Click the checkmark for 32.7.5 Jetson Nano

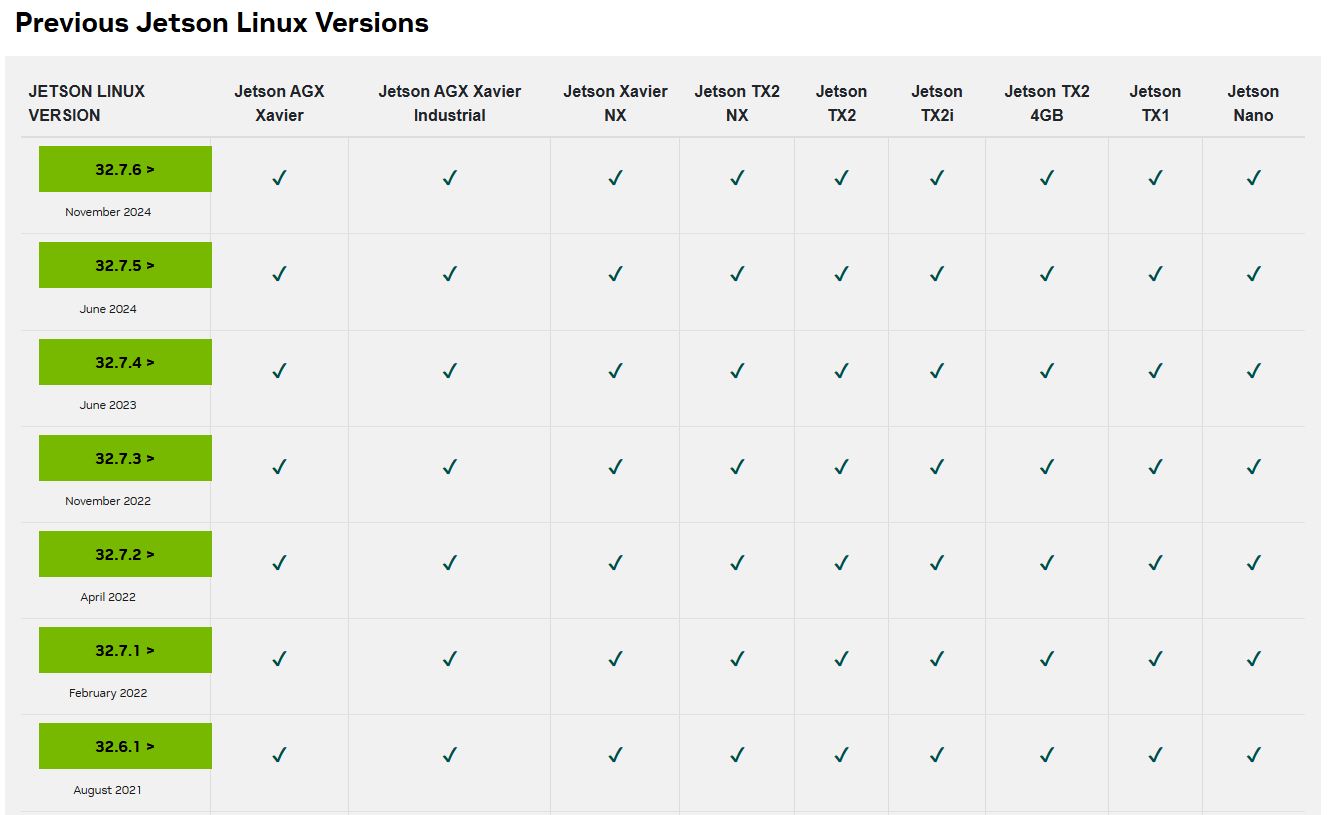[1253, 274]
